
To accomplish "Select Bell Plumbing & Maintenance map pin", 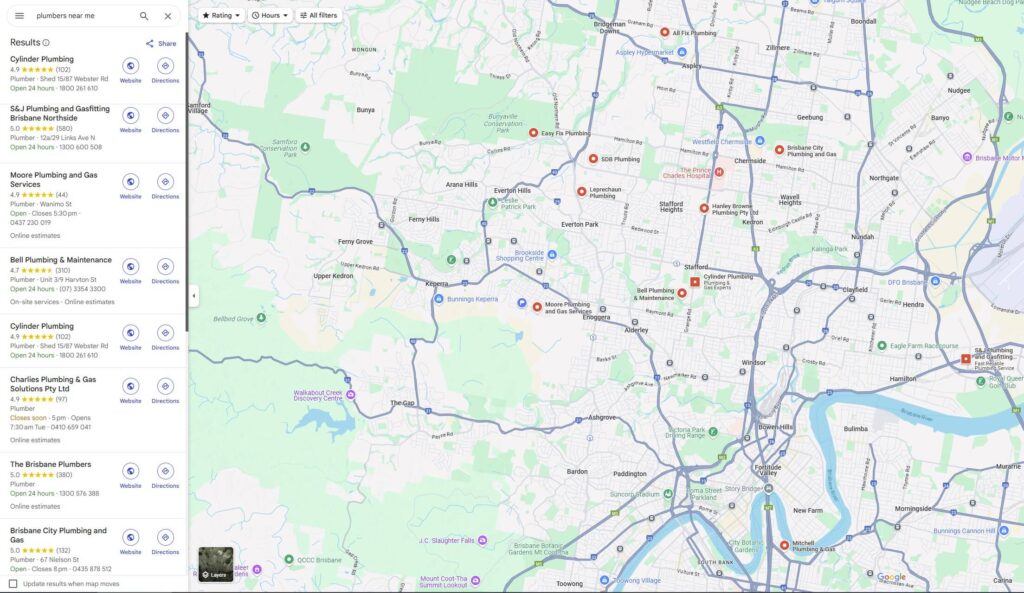I will click(x=682, y=293).
